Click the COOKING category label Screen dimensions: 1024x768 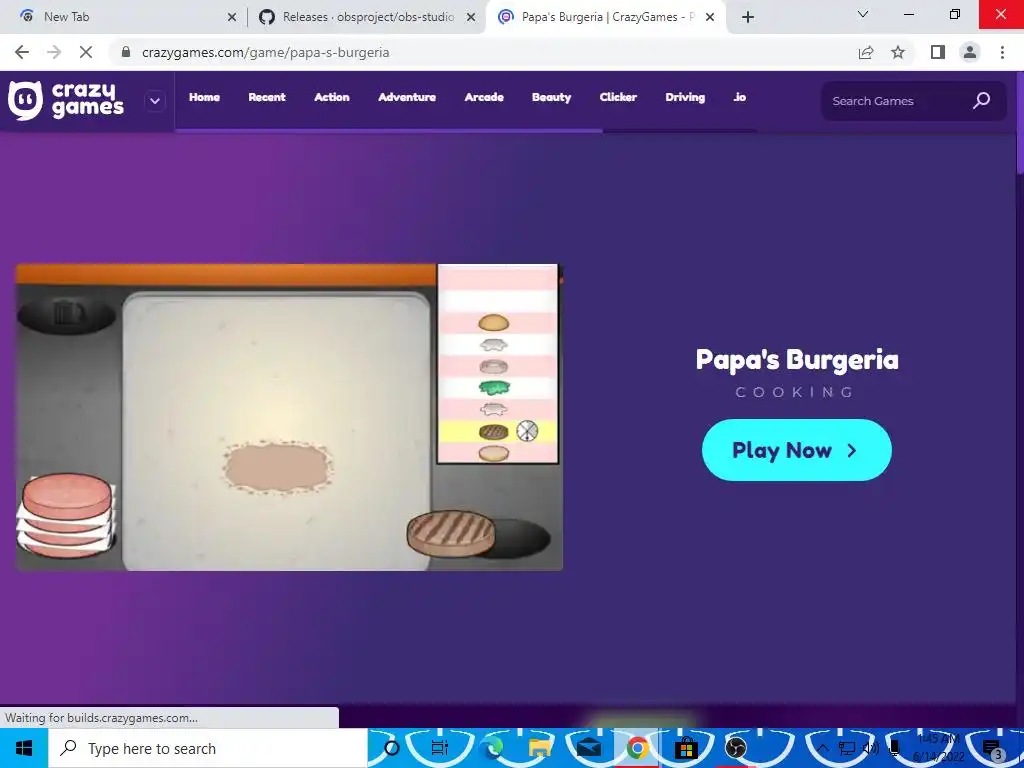click(795, 392)
